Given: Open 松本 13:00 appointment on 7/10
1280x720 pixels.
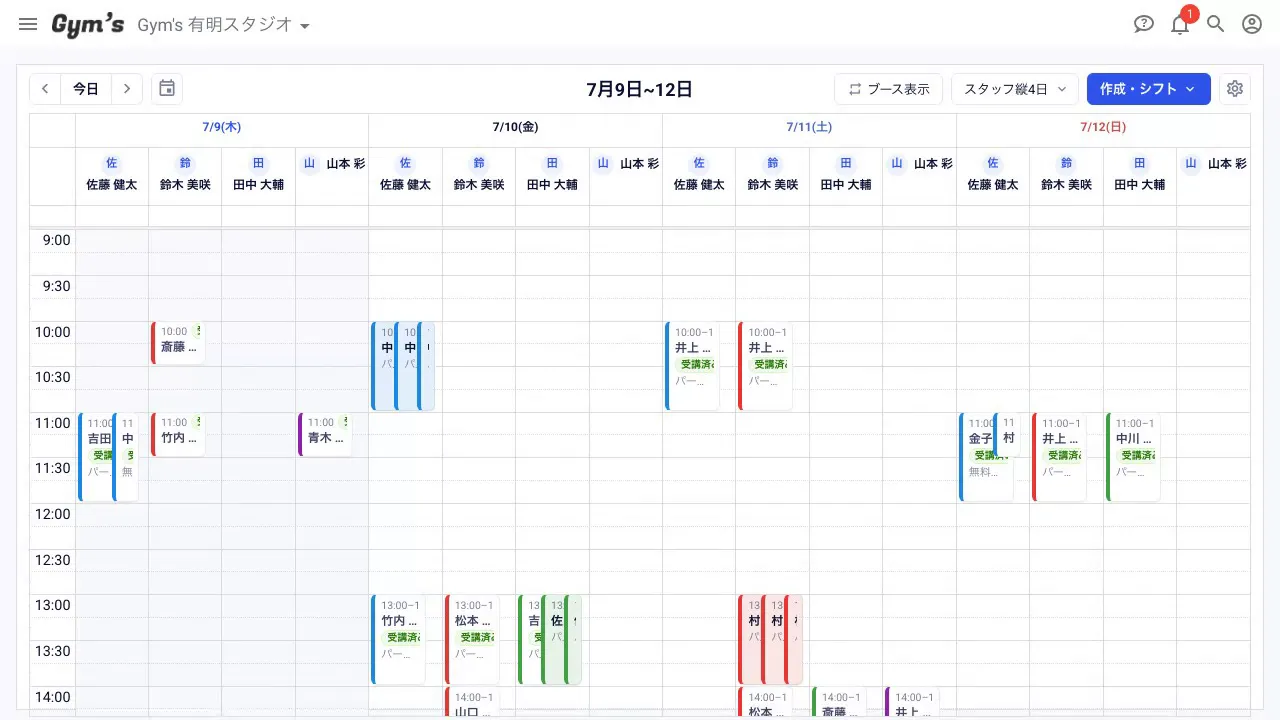Looking at the screenshot, I should 472,639.
